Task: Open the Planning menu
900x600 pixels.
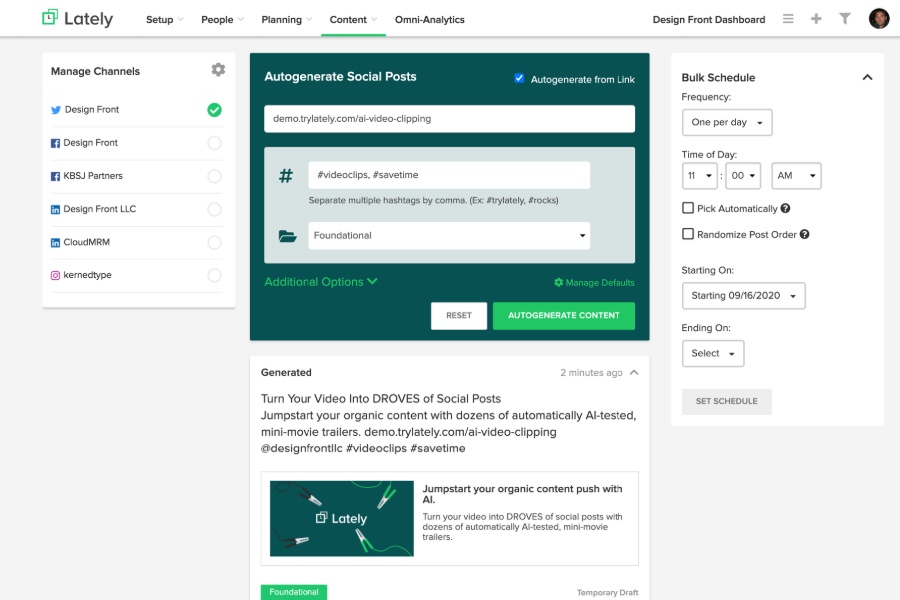Action: [286, 20]
